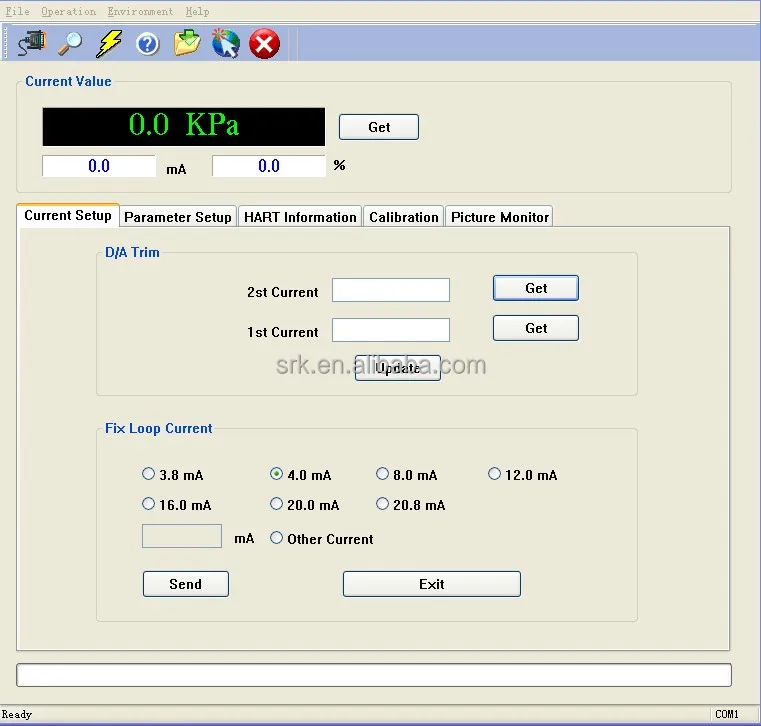The image size is (761, 726).
Task: Click the 2st Current input field
Action: point(391,290)
